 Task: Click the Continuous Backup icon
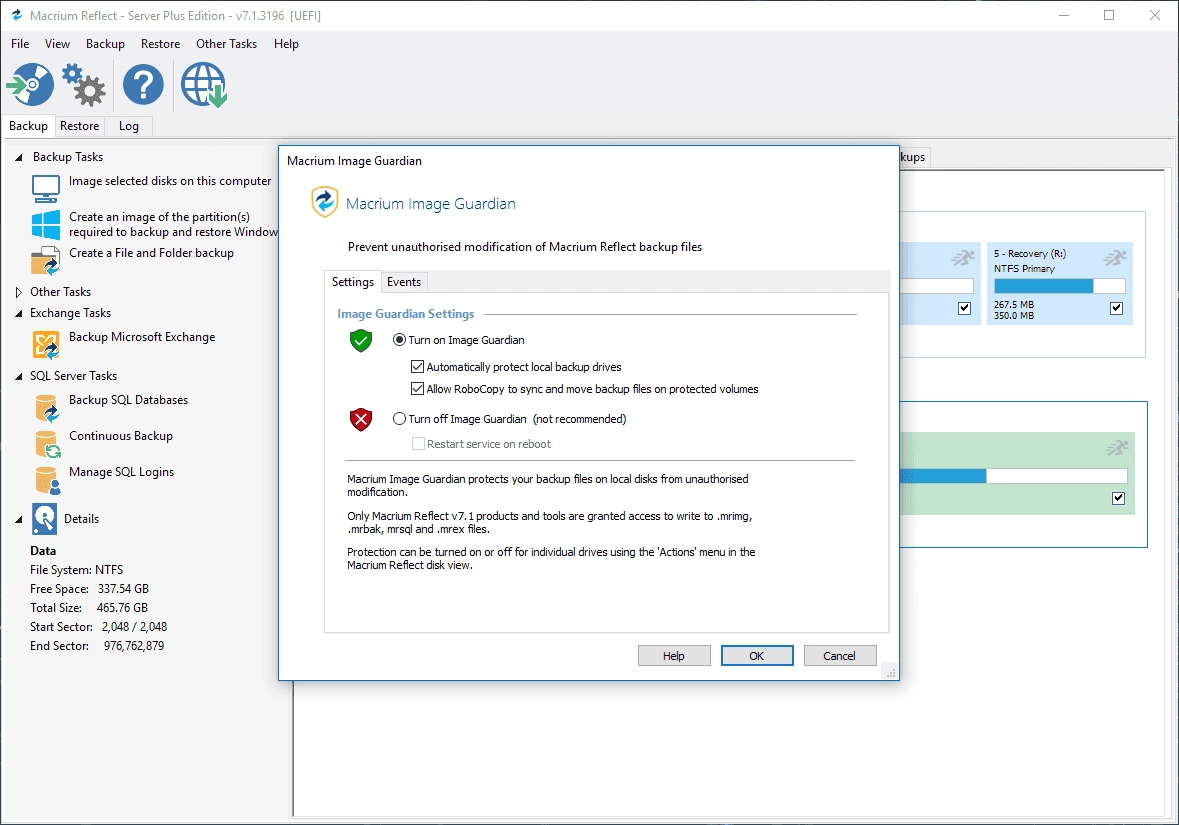tap(47, 444)
